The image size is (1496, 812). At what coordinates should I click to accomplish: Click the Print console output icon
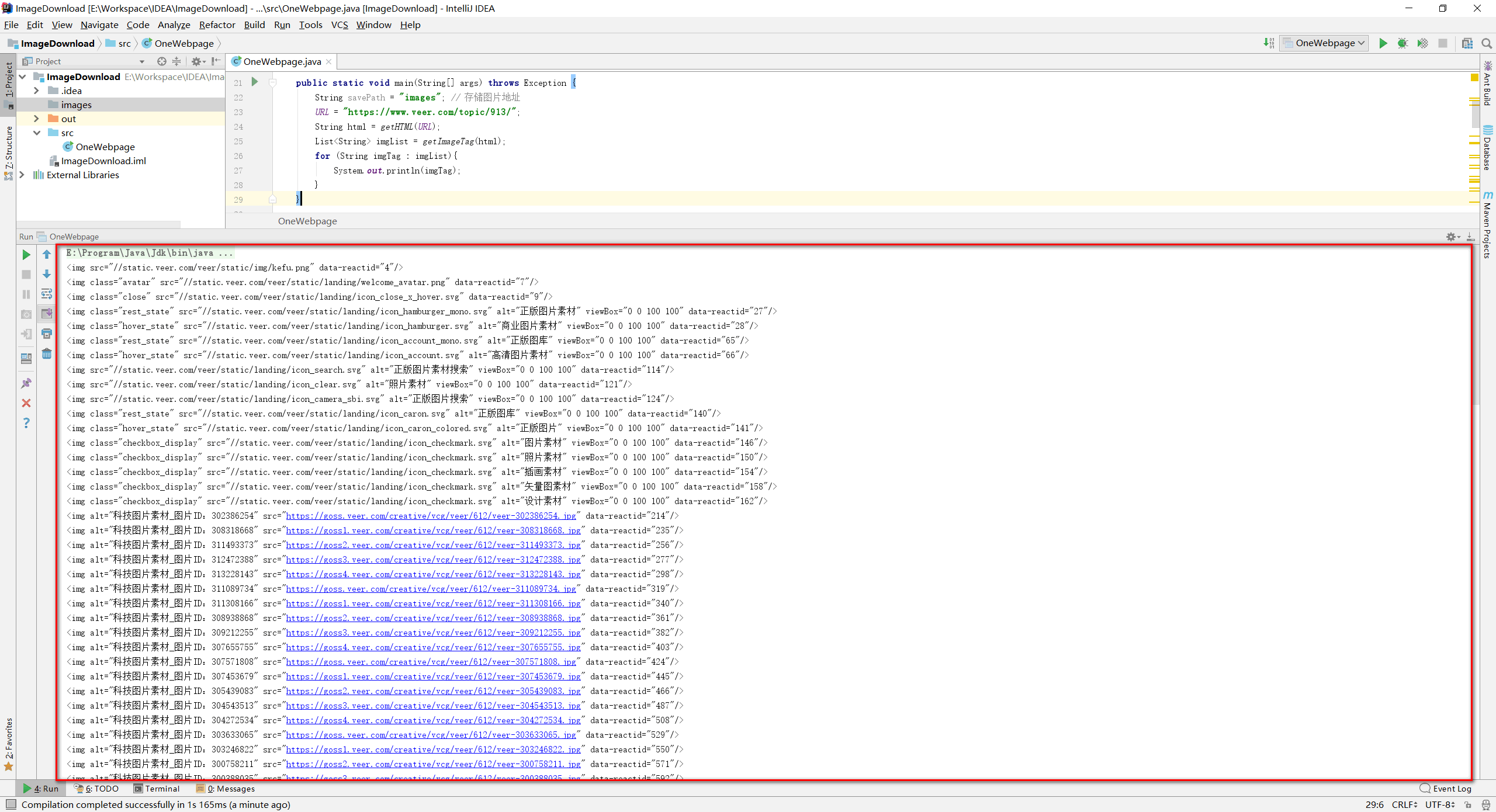point(47,334)
